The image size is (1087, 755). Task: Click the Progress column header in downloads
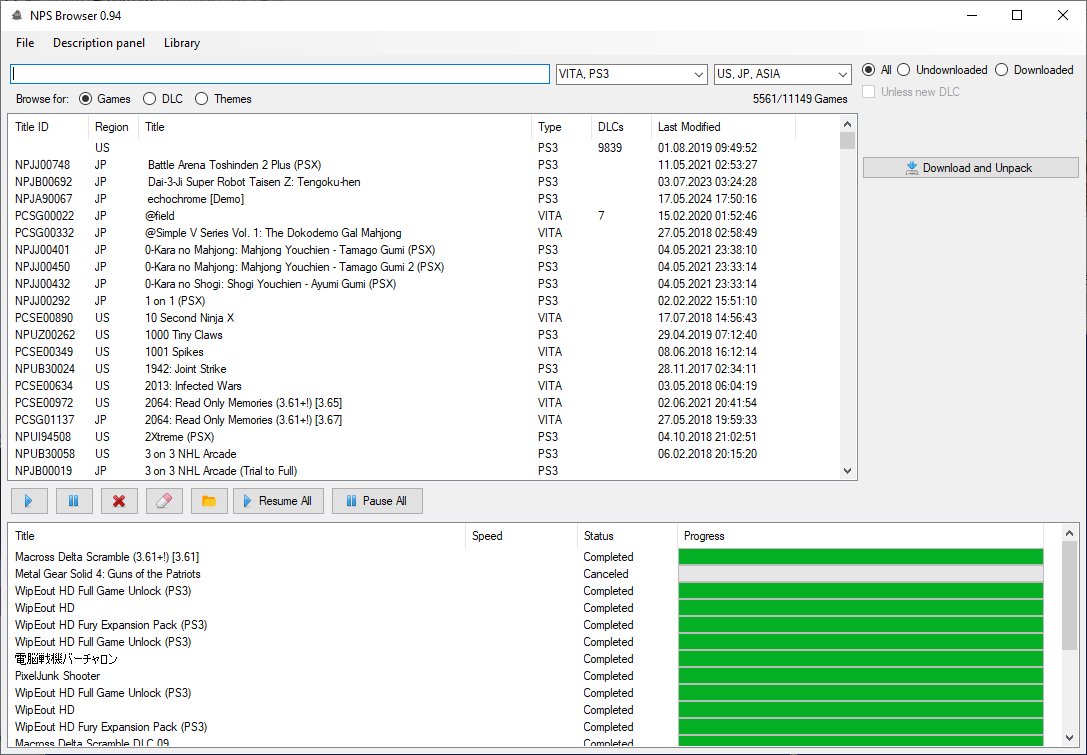click(860, 536)
